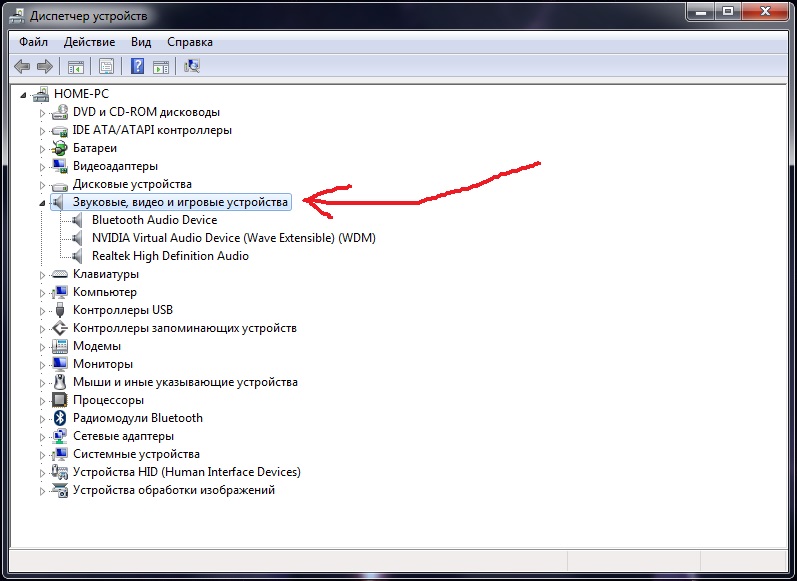Maximize the Диспетчер устройств window

click(728, 11)
